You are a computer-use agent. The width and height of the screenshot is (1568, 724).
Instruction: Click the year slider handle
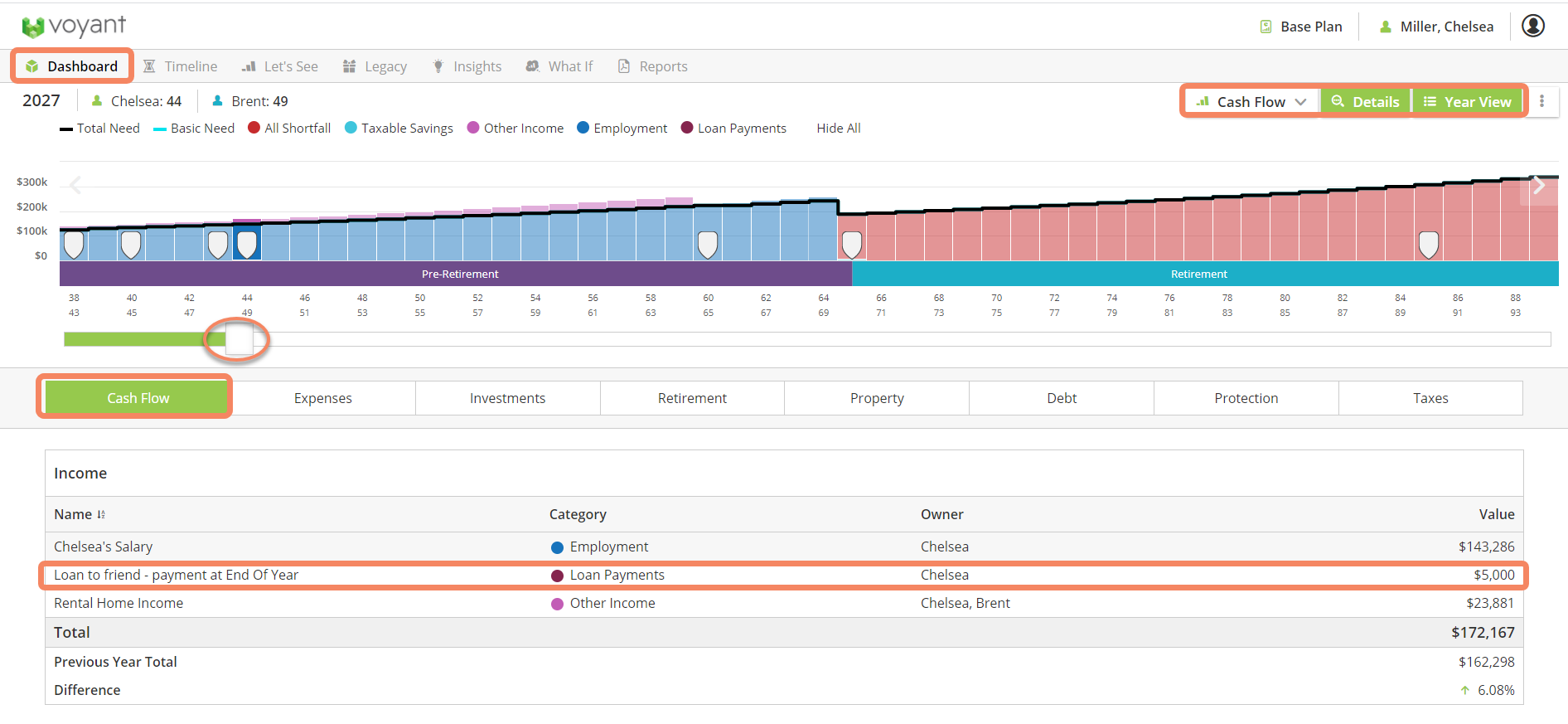[x=239, y=339]
